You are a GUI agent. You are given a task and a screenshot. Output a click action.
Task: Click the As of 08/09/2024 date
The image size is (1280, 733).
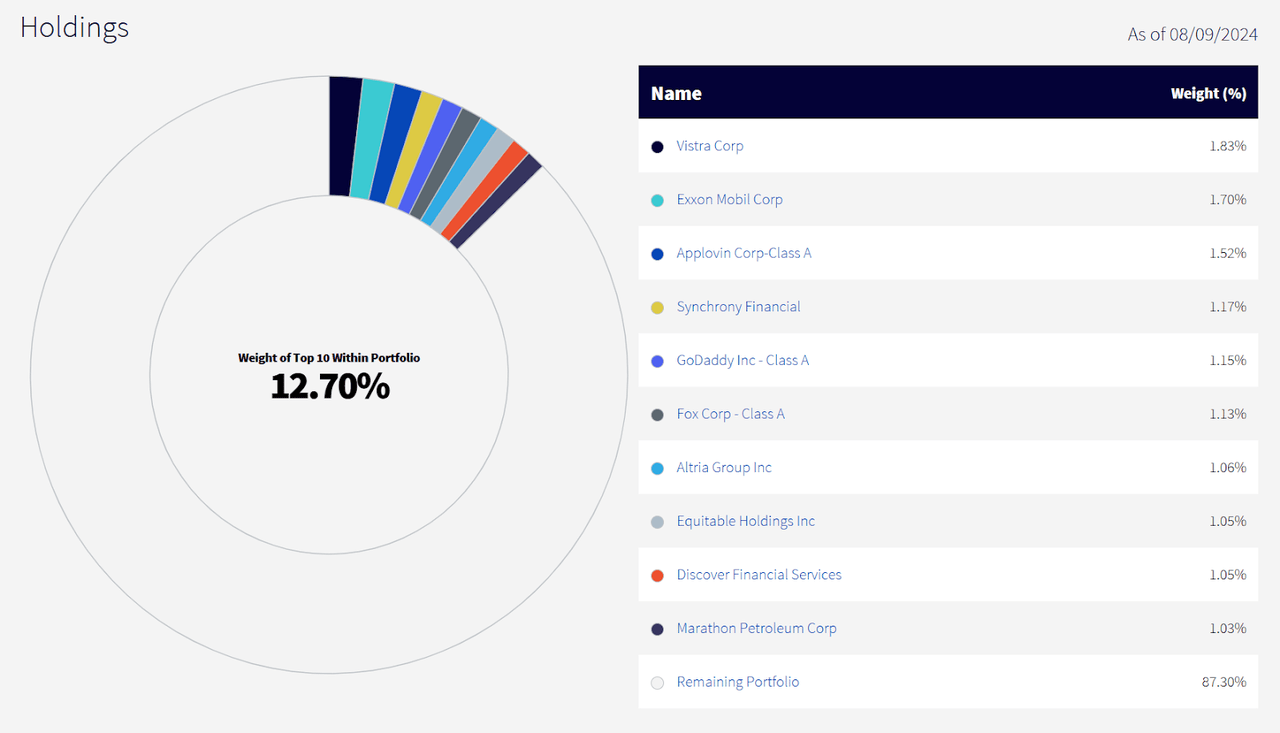tap(1193, 34)
